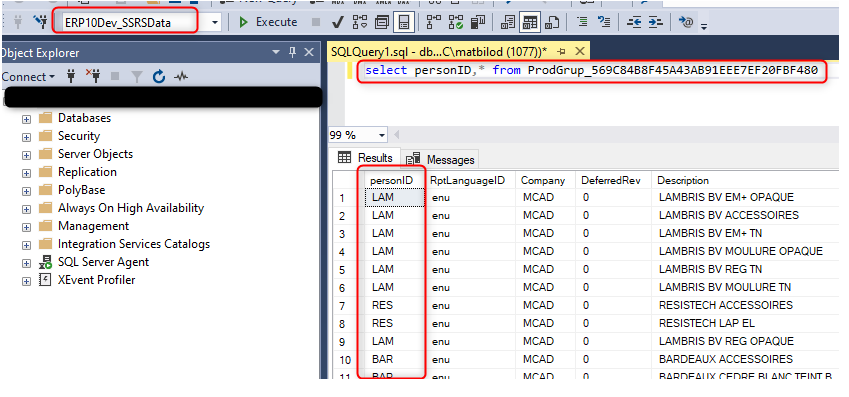Select Results to File output mode
Screen dimensions: 849x397
click(x=552, y=22)
